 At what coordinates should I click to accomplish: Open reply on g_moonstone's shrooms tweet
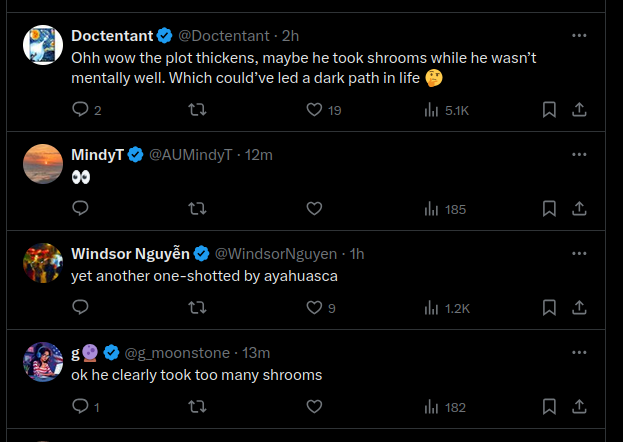click(85, 406)
